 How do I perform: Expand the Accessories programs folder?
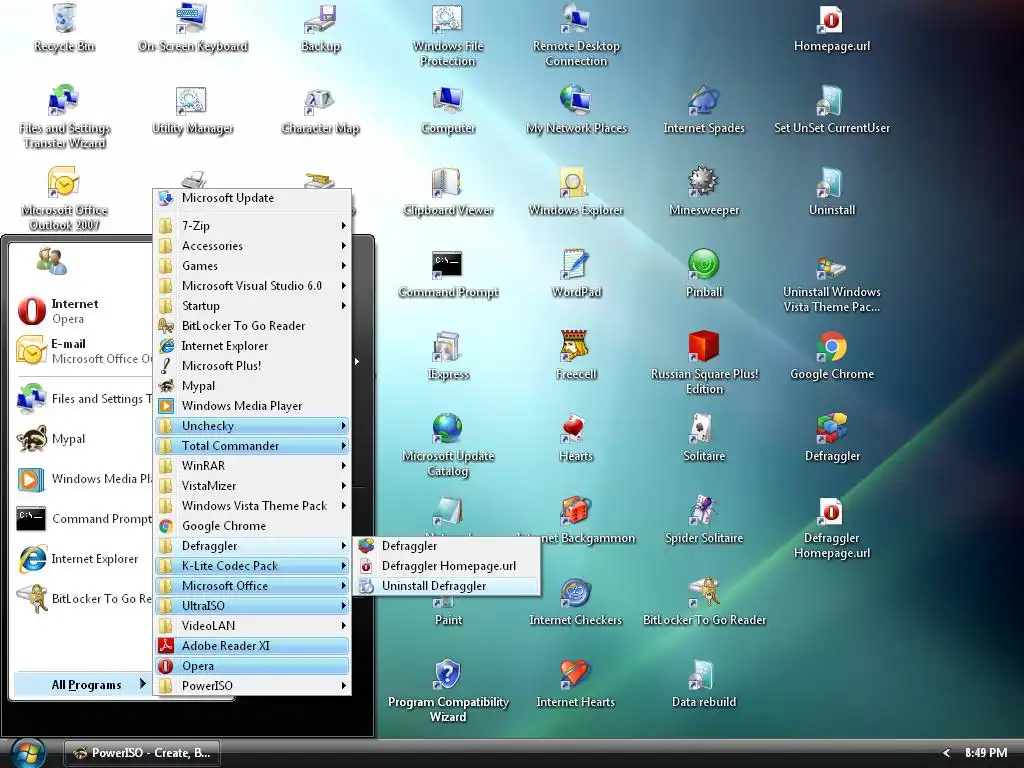click(x=253, y=246)
